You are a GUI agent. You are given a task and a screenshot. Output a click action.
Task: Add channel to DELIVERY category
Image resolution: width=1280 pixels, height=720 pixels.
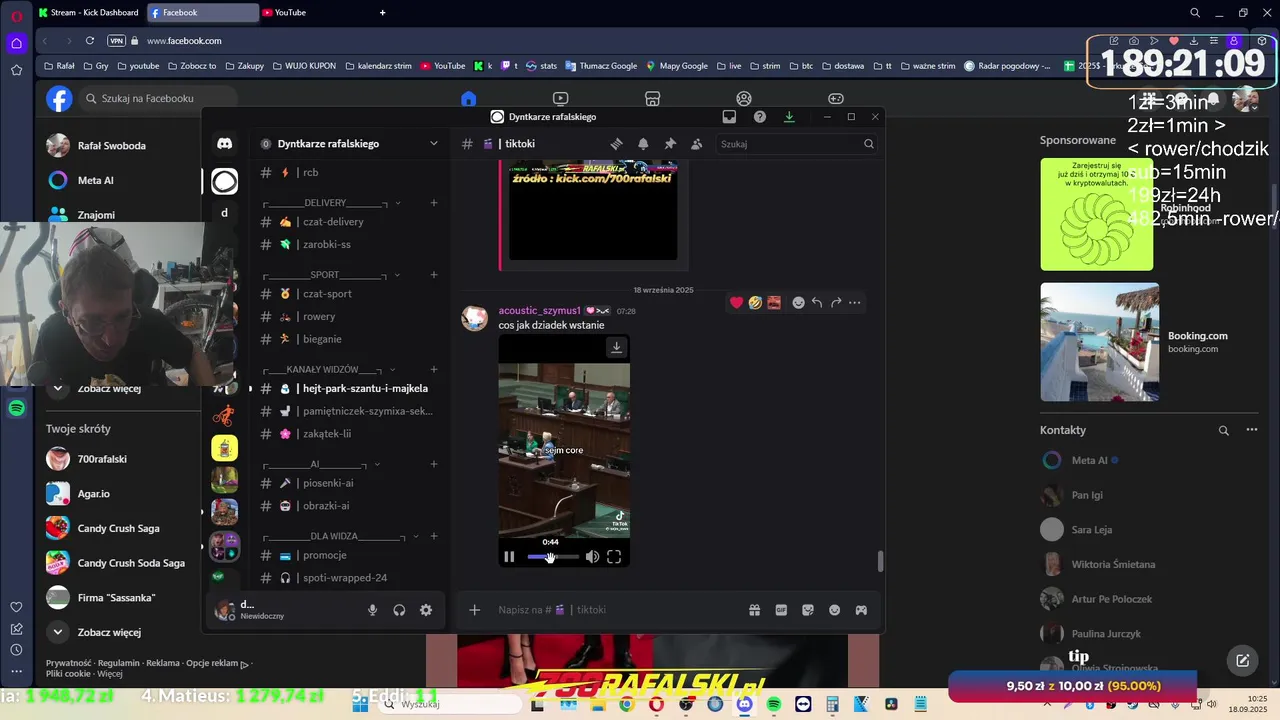434,203
